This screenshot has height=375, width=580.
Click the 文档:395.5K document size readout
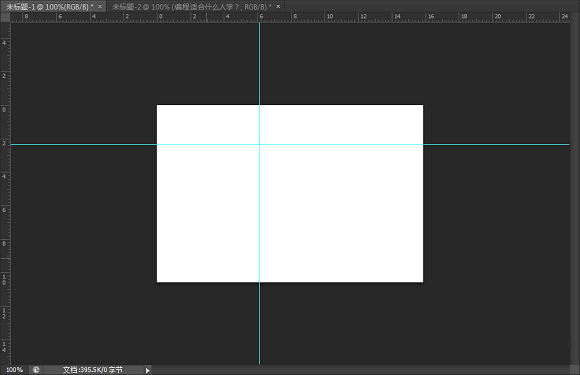point(92,369)
